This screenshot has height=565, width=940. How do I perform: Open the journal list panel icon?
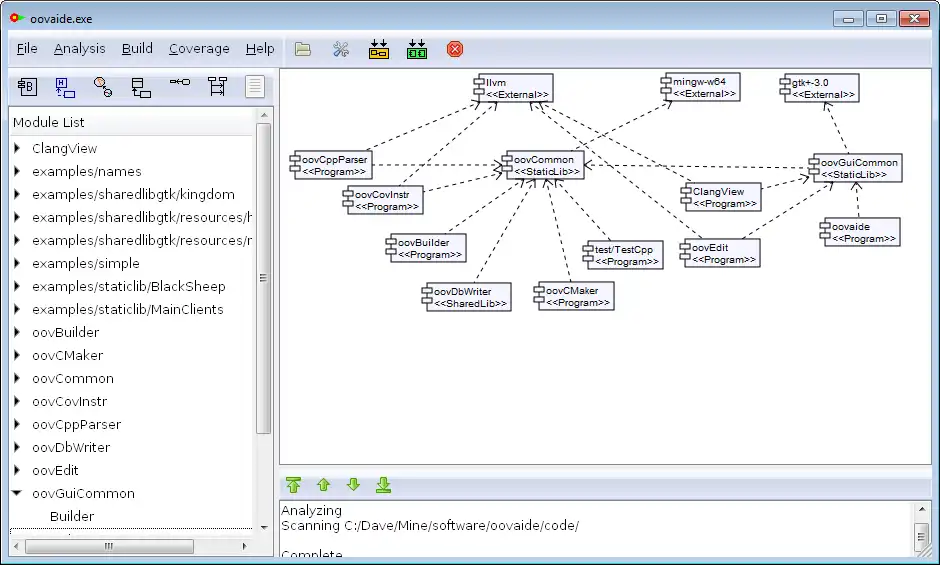[255, 86]
